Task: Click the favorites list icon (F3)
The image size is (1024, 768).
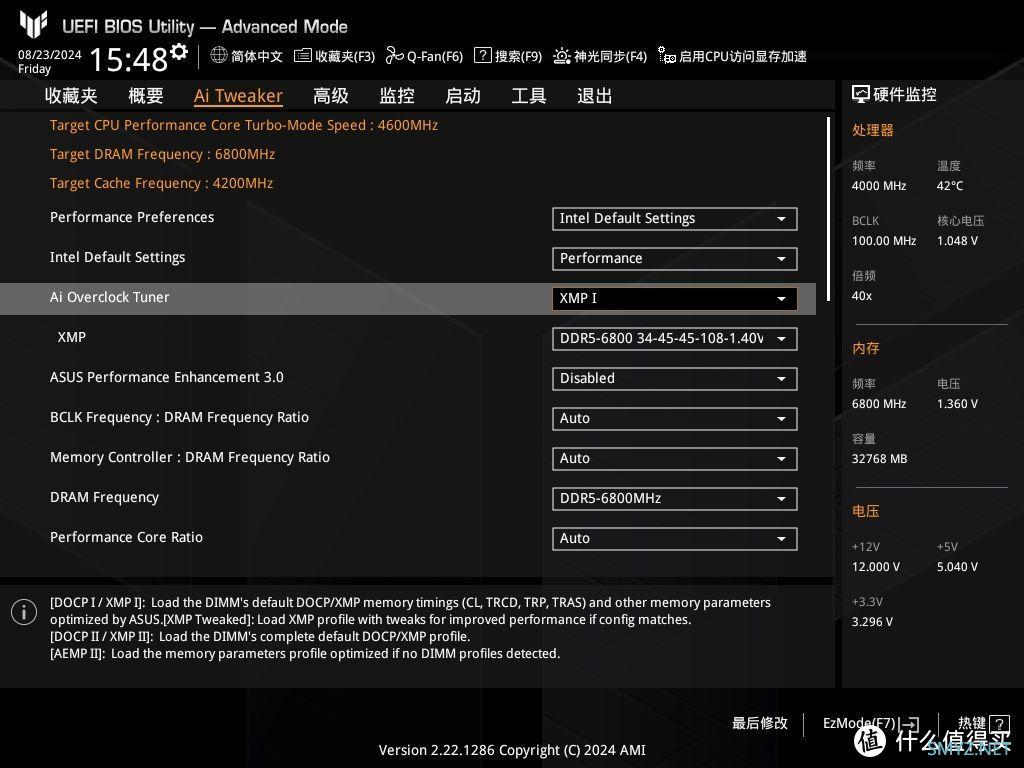Action: point(302,56)
